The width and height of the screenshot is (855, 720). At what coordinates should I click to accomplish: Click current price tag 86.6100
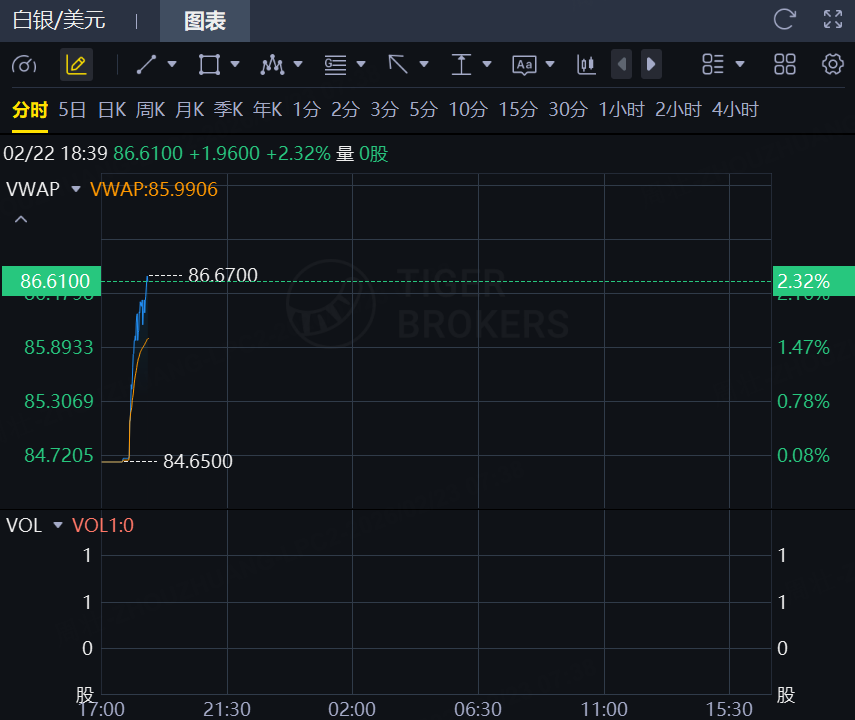click(x=52, y=281)
